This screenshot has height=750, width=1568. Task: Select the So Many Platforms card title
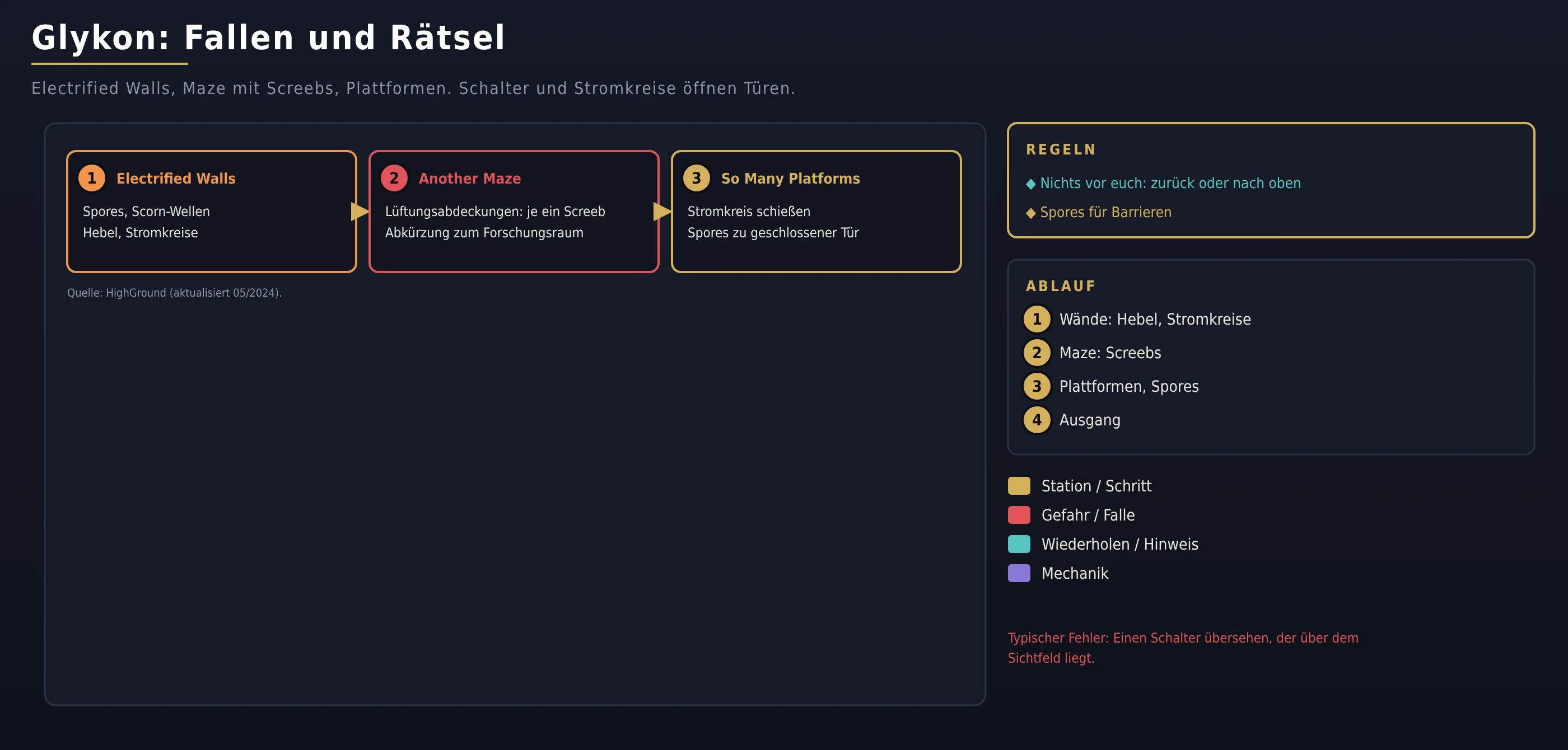tap(791, 178)
